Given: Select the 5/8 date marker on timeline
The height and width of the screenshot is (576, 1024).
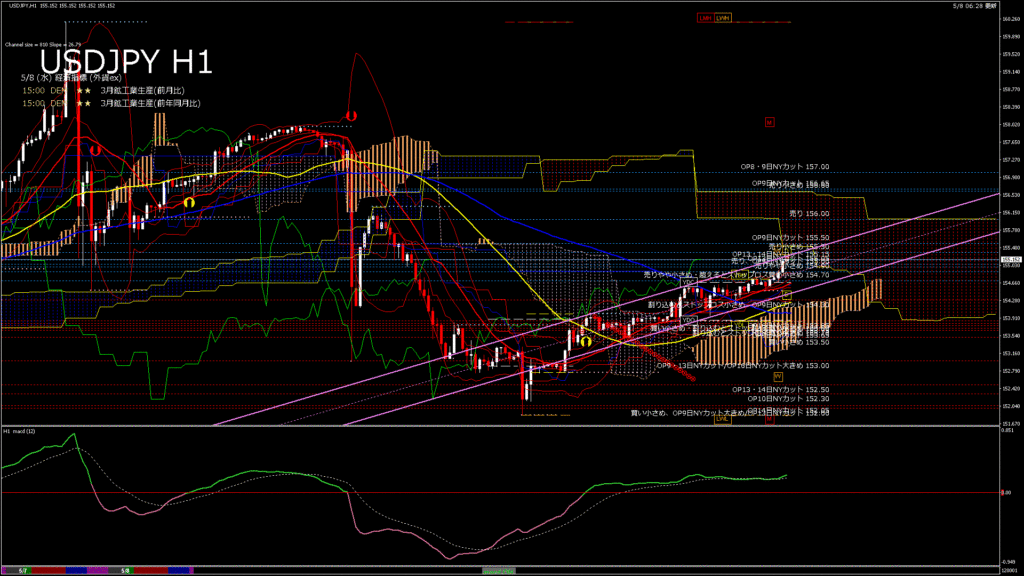Looking at the screenshot, I should 126,571.
